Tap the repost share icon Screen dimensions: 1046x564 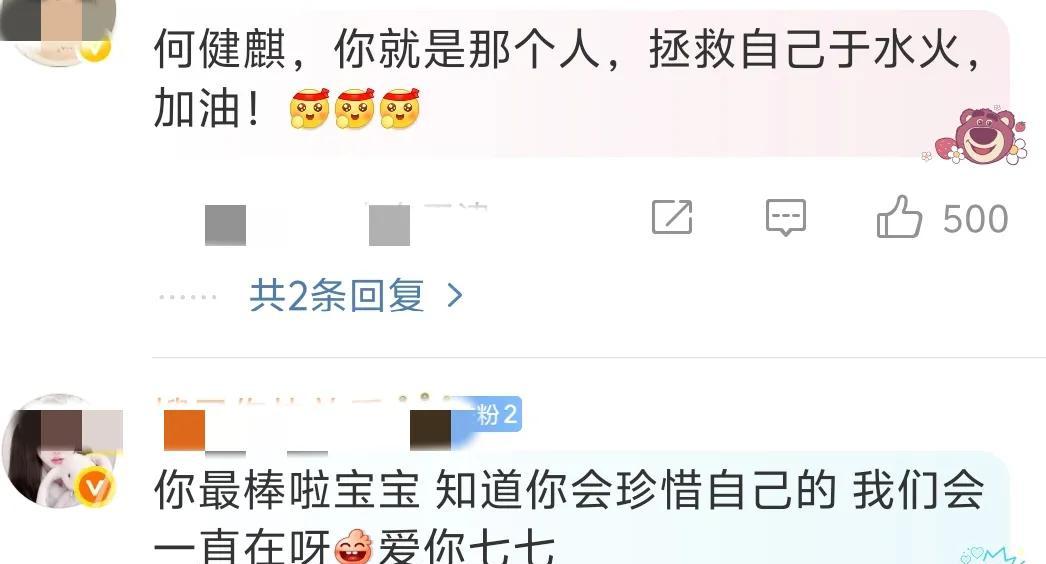(x=672, y=216)
